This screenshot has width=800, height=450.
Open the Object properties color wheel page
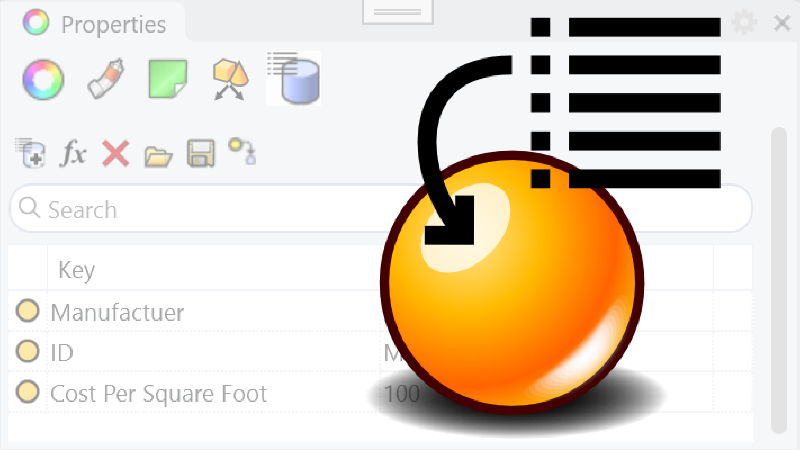coord(43,79)
